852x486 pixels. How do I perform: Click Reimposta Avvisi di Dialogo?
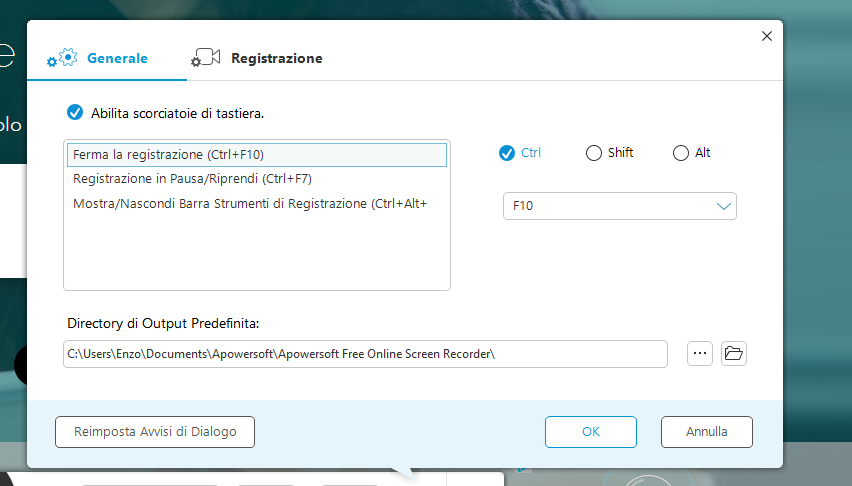(155, 432)
